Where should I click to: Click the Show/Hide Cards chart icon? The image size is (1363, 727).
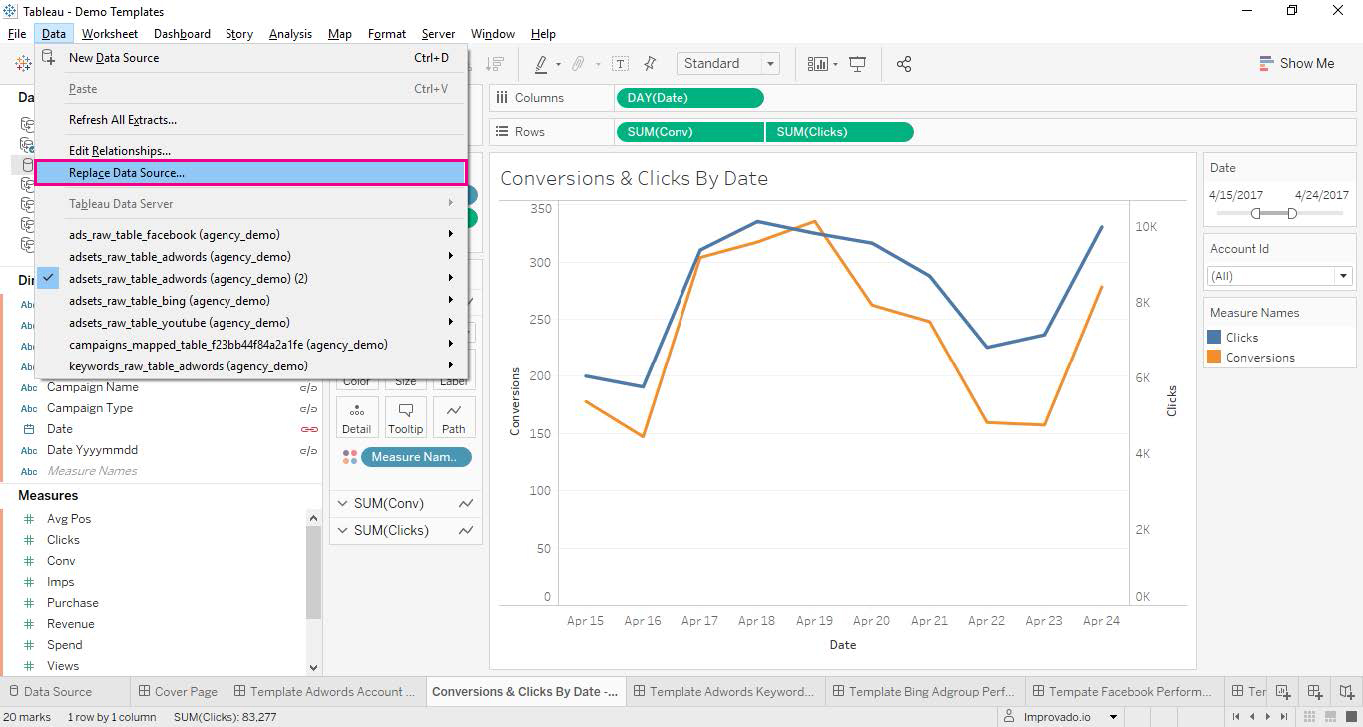[x=818, y=64]
